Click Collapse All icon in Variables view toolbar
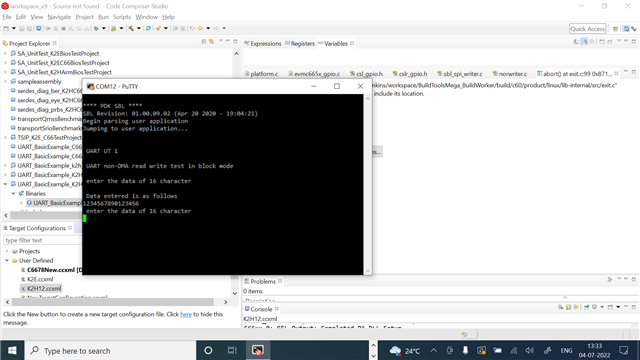 pos(592,42)
